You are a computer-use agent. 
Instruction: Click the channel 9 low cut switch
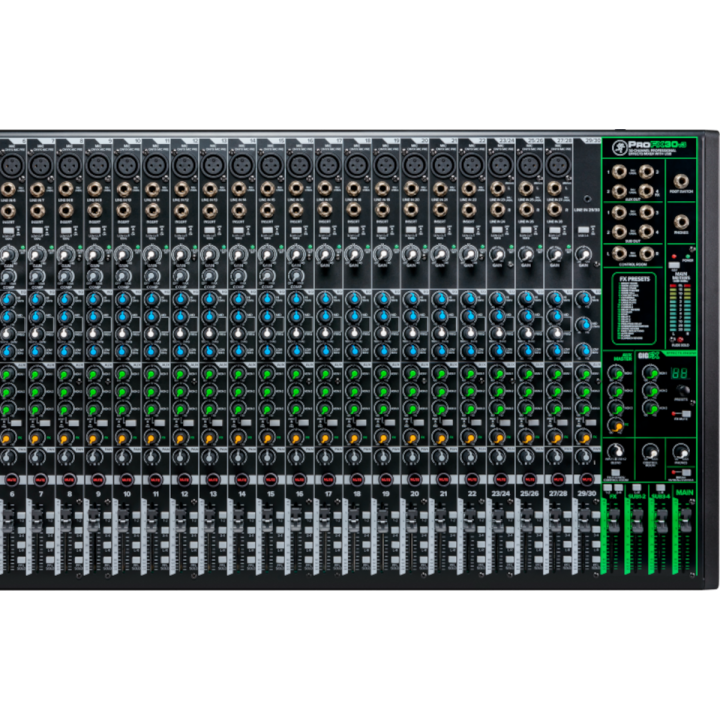click(x=95, y=231)
